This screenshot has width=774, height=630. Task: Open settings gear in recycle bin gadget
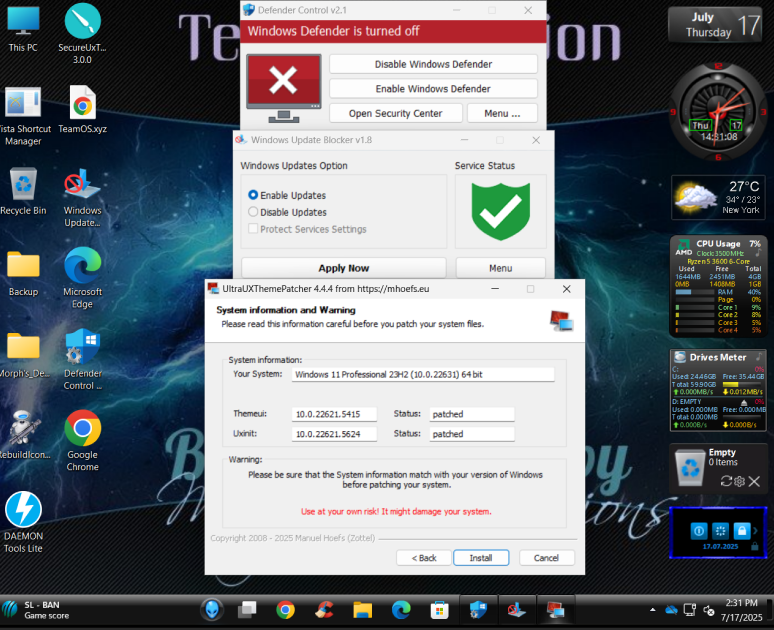tap(739, 481)
